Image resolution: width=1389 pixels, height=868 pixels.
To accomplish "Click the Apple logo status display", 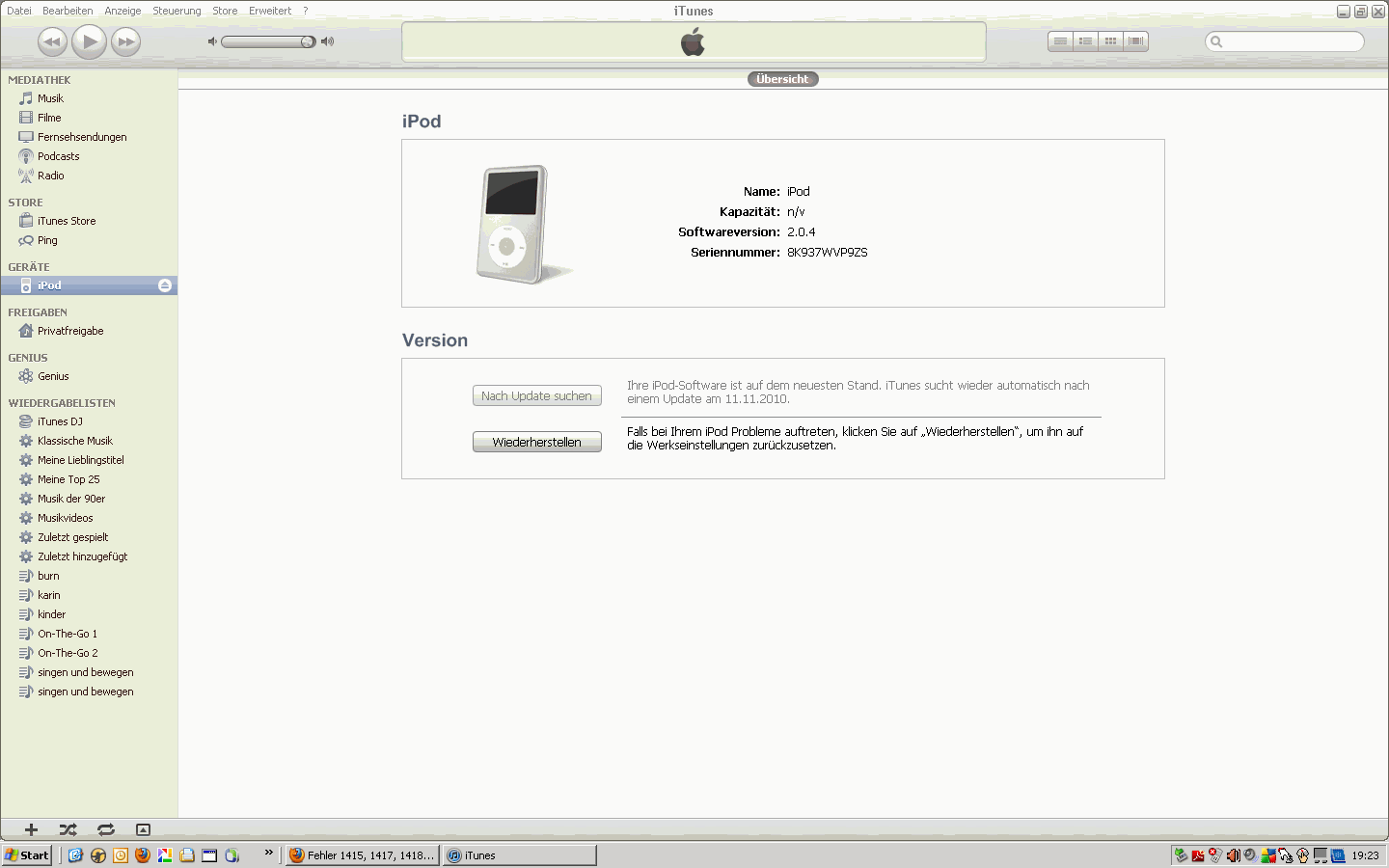I will [x=694, y=41].
